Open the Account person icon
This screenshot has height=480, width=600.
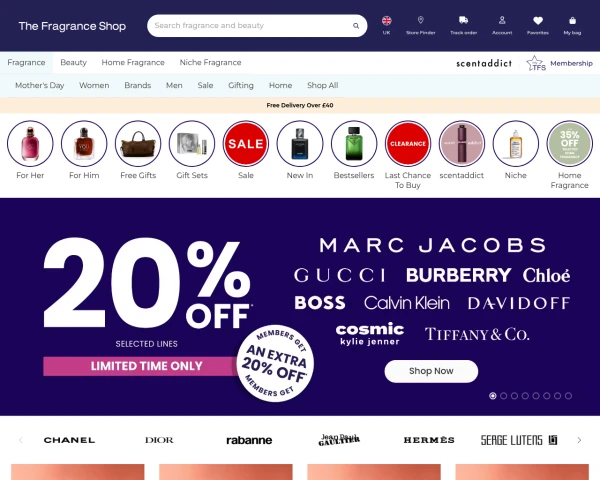[x=502, y=20]
